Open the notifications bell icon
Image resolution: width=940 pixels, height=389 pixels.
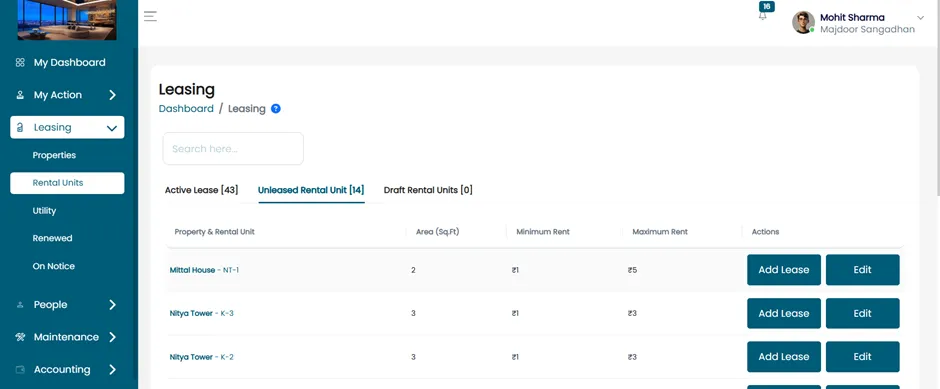pos(763,17)
